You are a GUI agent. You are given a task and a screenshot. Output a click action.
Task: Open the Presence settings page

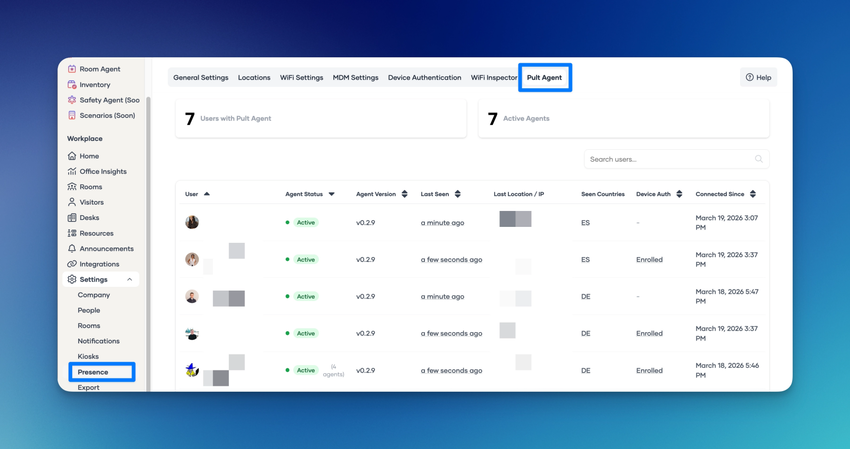[93, 372]
